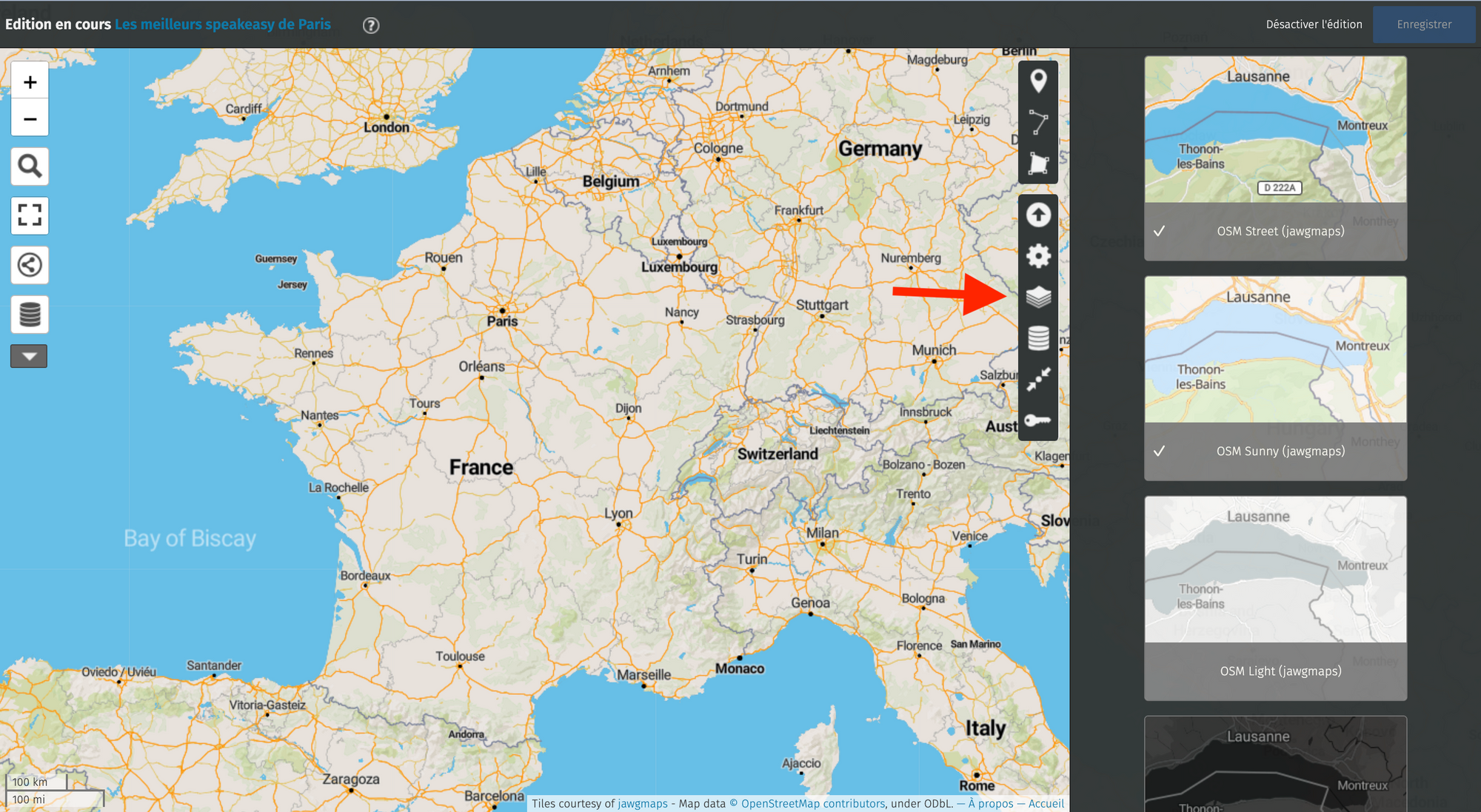
Task: Open map title Les meilleurs speakeasy de Paris
Action: 223,24
